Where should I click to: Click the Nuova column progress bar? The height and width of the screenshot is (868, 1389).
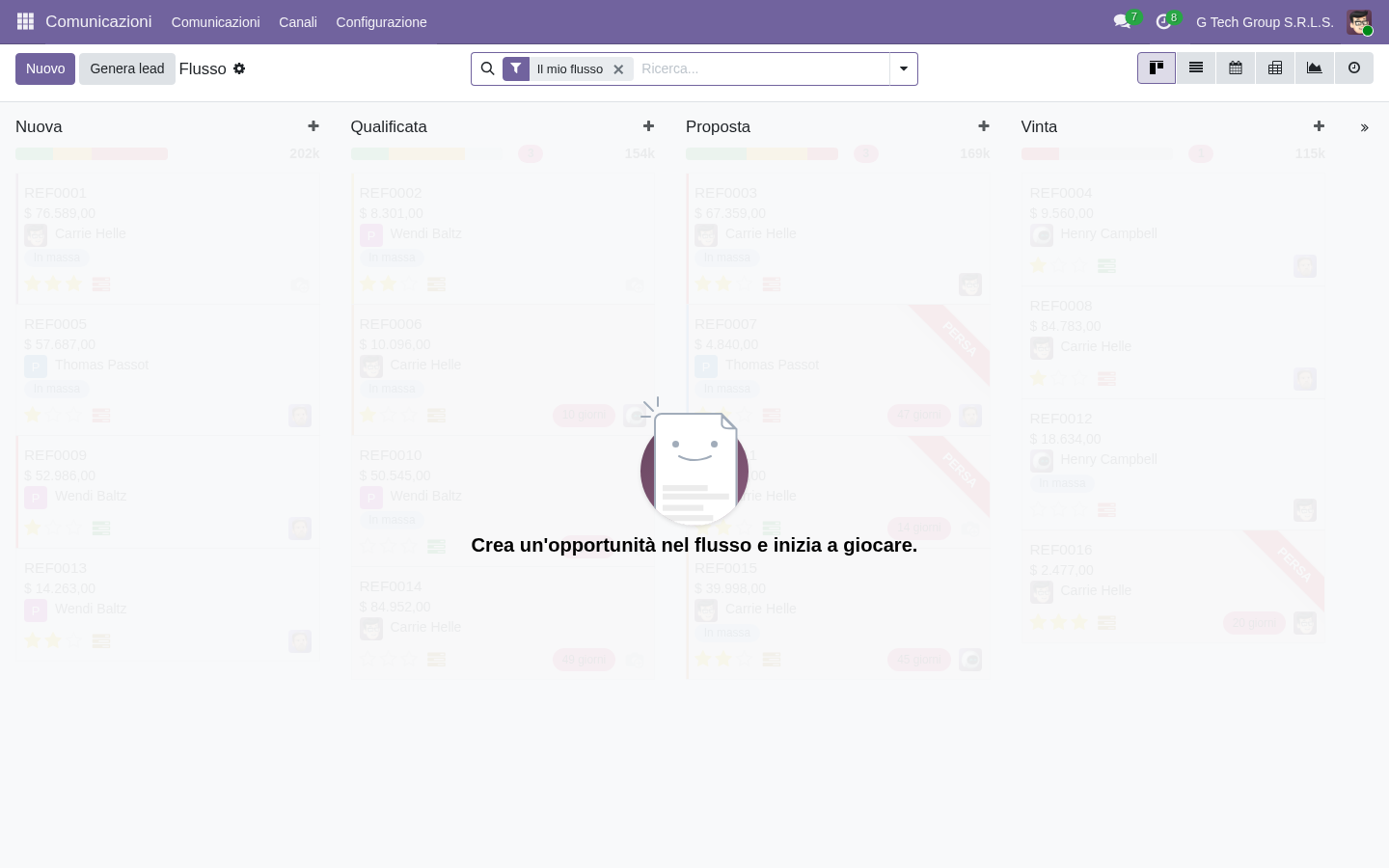pos(92,153)
